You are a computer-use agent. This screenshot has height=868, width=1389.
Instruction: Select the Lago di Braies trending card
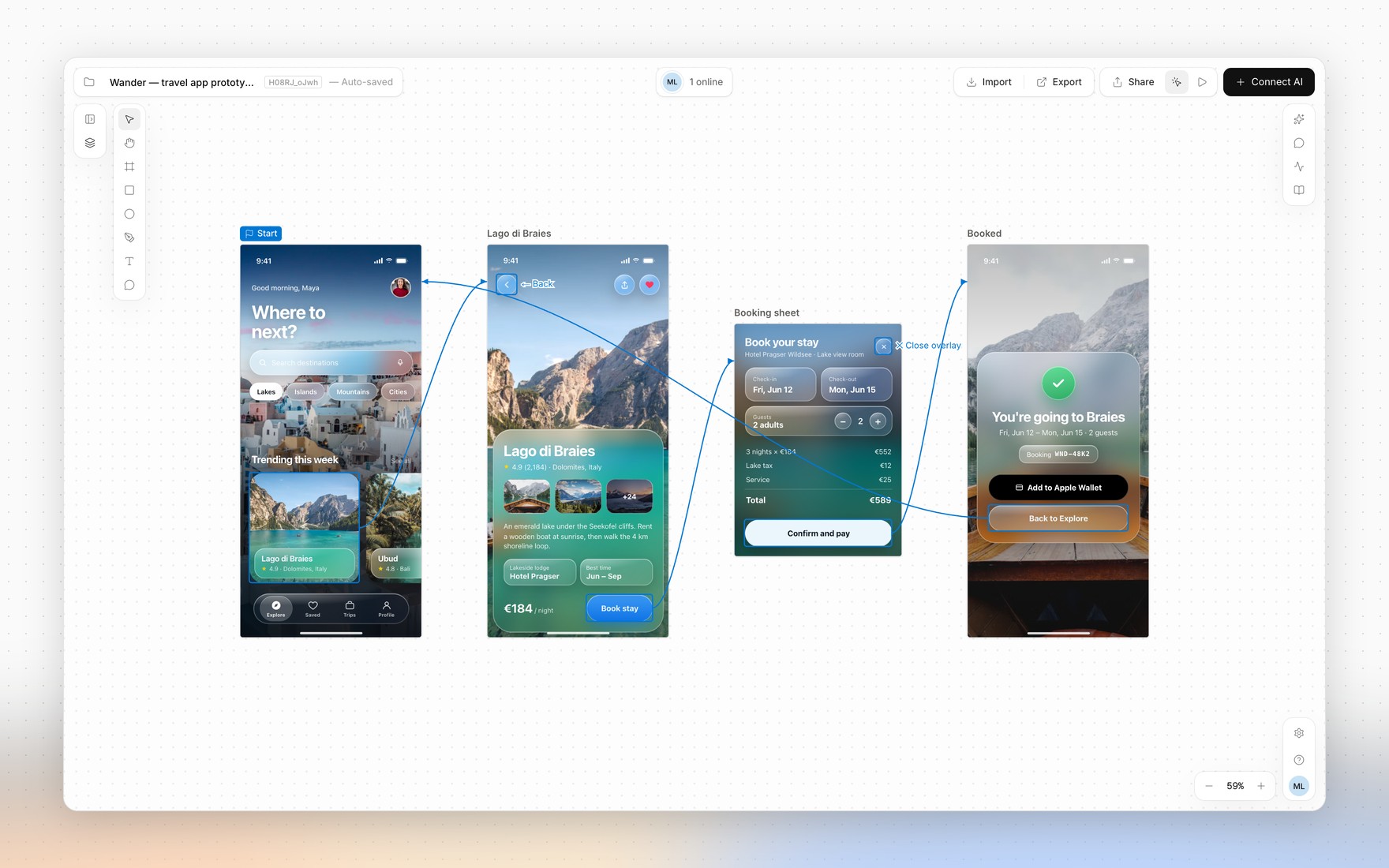tap(305, 527)
